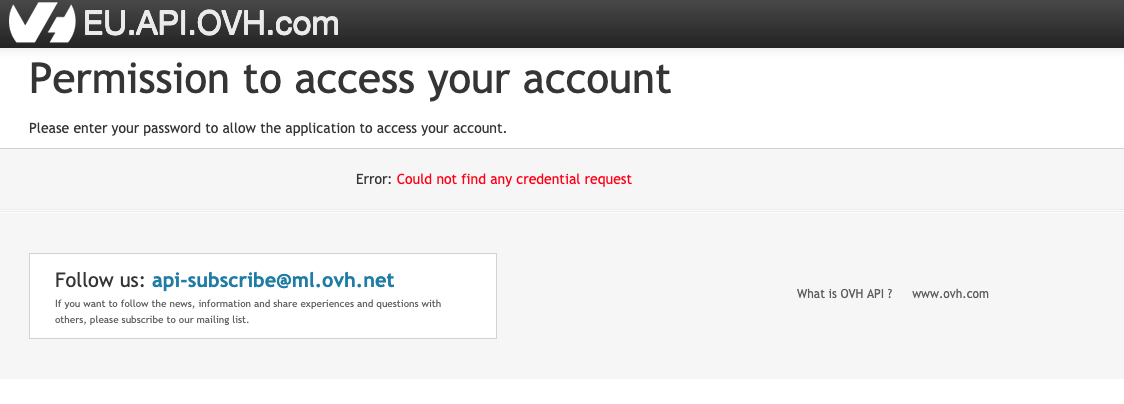Click the black "Error:" label
This screenshot has width=1124, height=404.
tap(373, 180)
